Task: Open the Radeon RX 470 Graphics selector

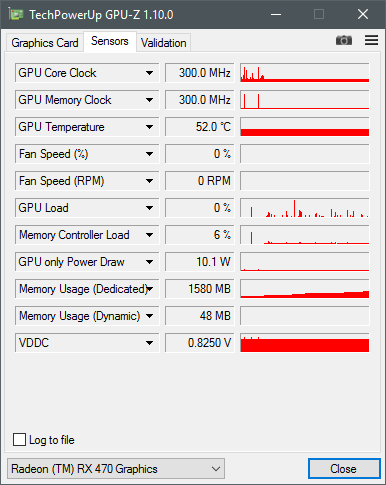Action: [116, 469]
